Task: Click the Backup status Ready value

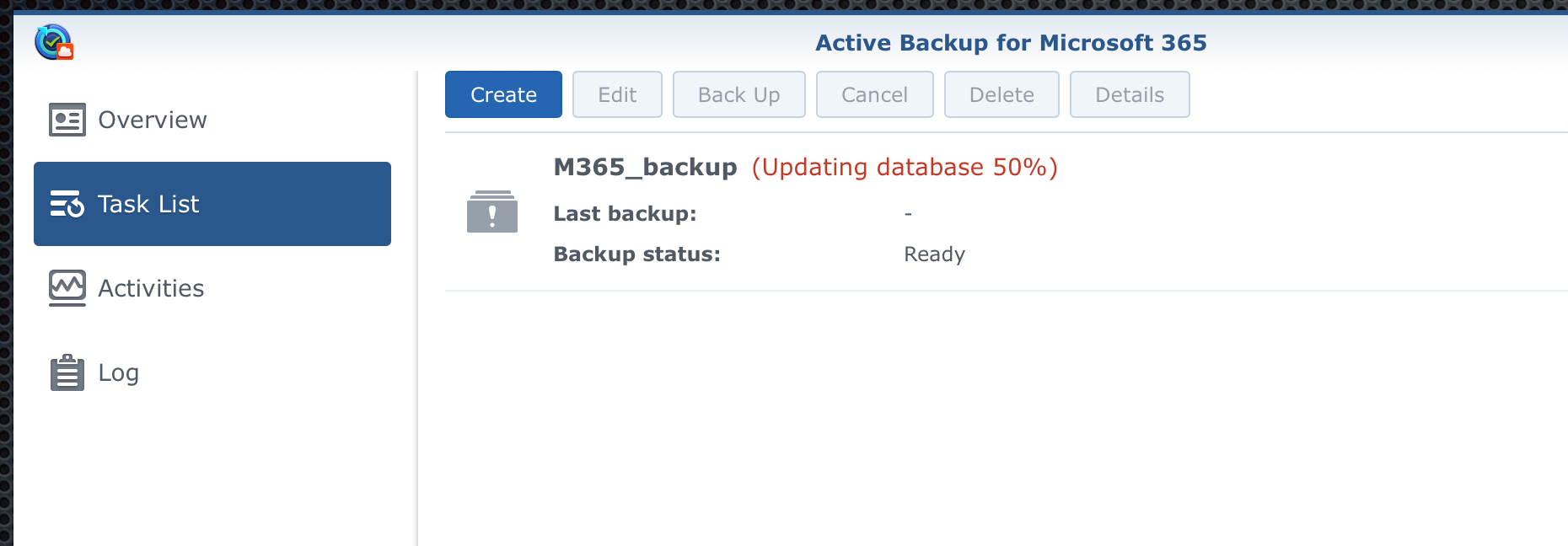Action: coord(934,254)
